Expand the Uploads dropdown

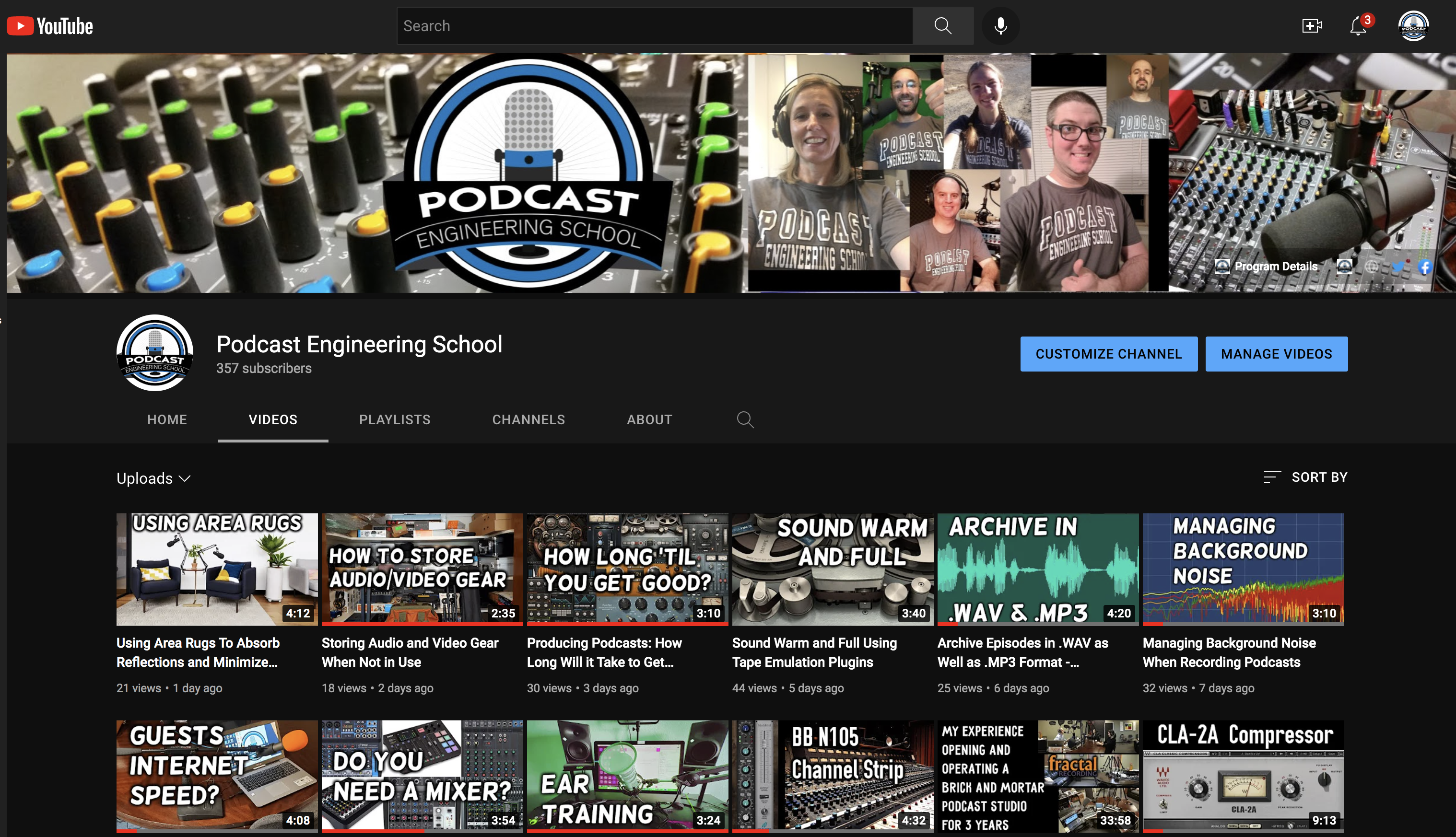coord(153,478)
